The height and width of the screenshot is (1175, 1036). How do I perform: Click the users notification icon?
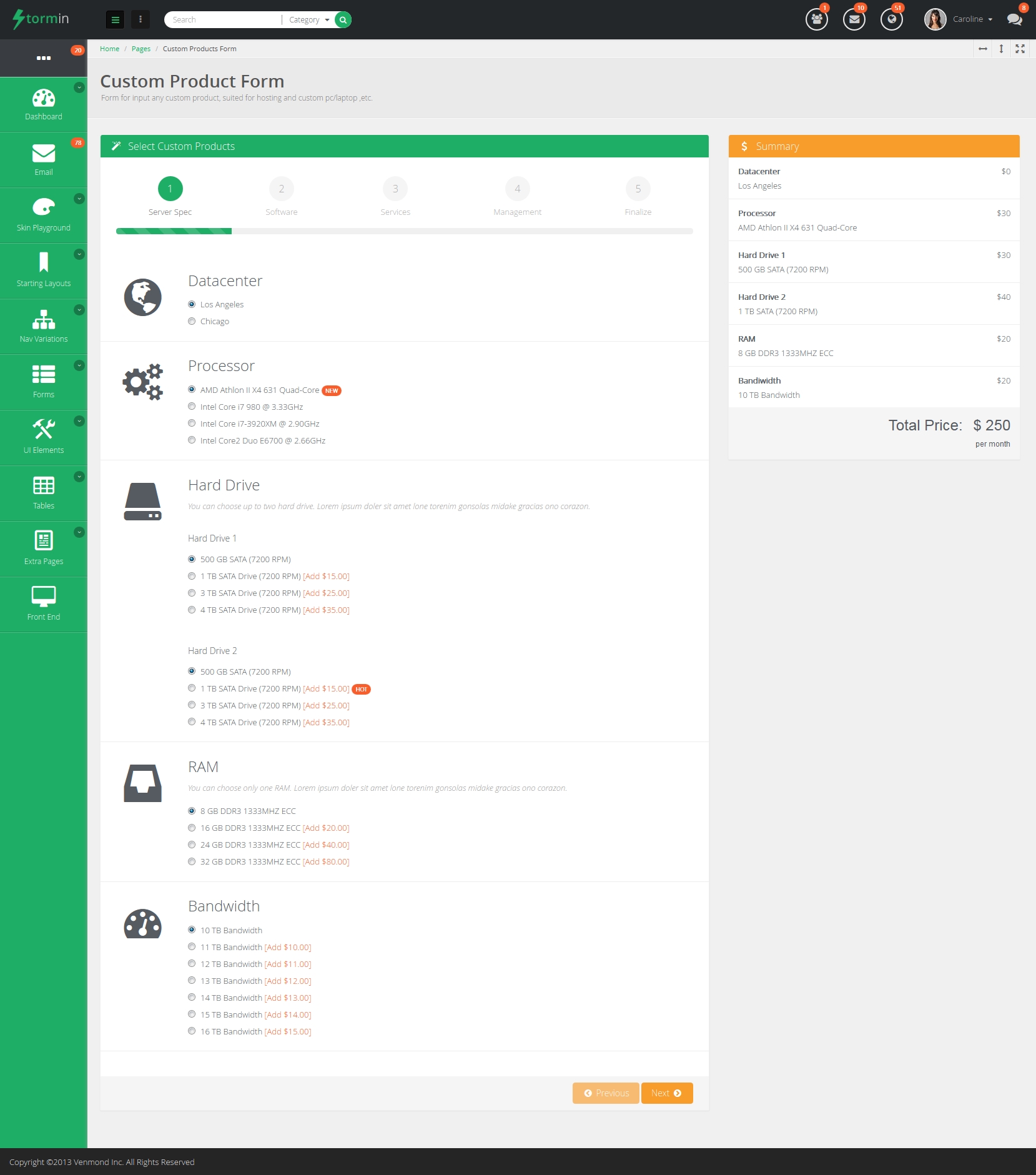coord(816,19)
